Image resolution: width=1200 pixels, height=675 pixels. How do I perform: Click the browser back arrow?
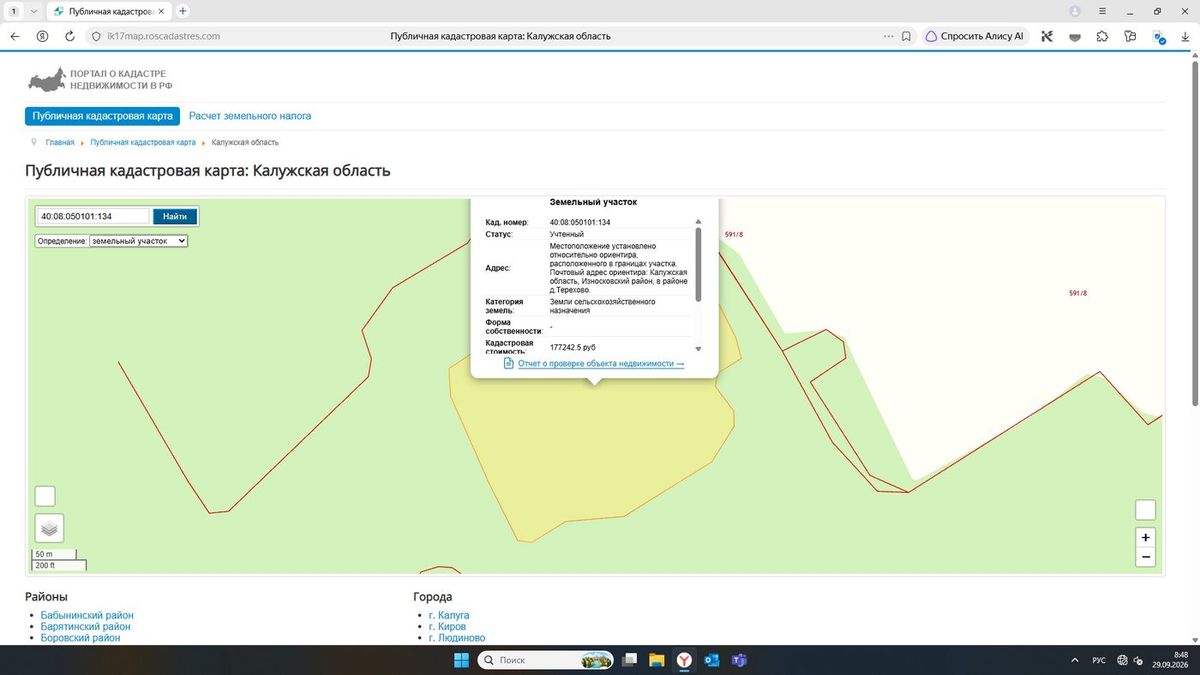point(14,36)
